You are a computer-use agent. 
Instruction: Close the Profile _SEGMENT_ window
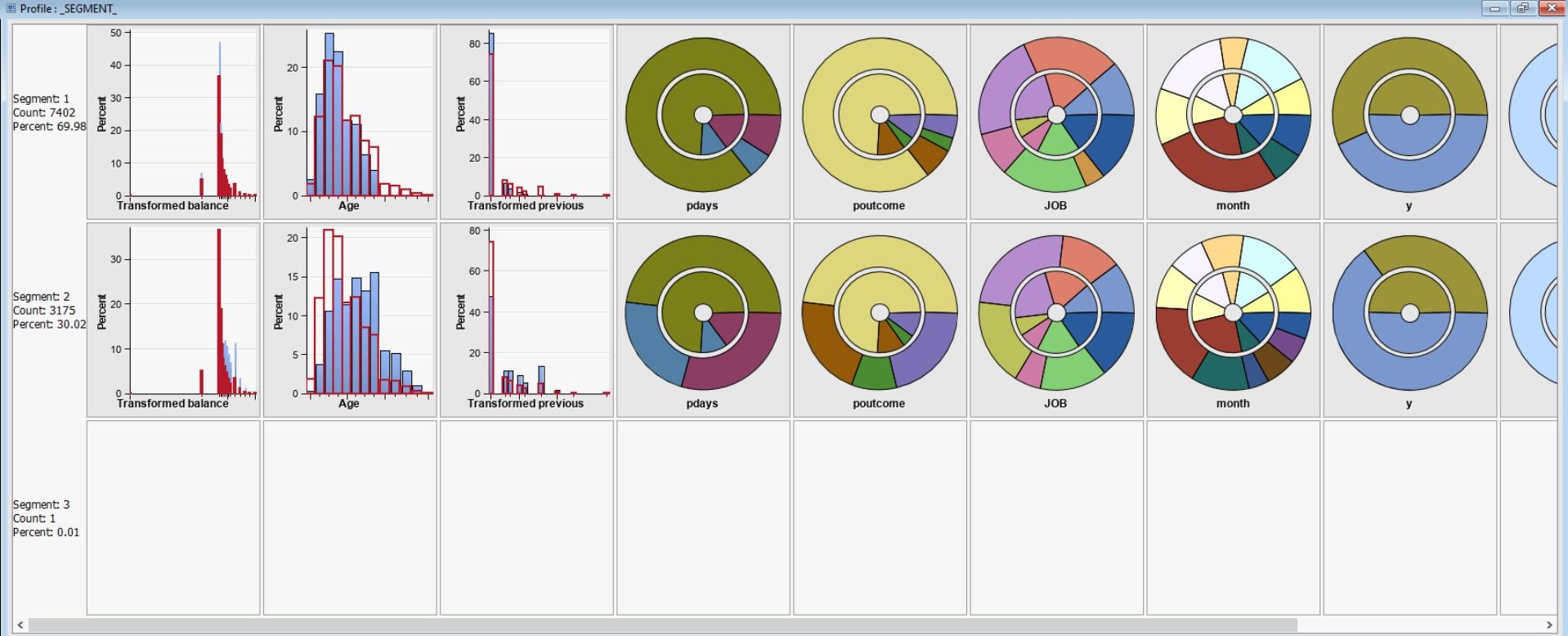tap(1551, 8)
